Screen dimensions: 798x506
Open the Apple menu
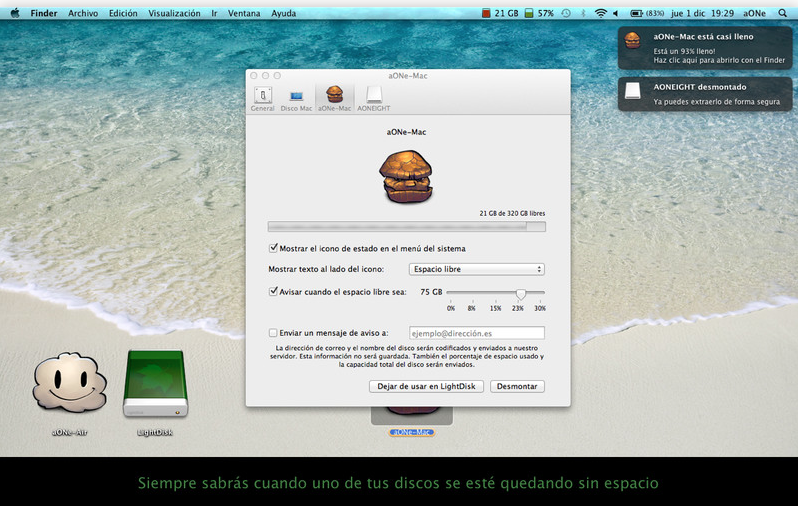click(15, 13)
